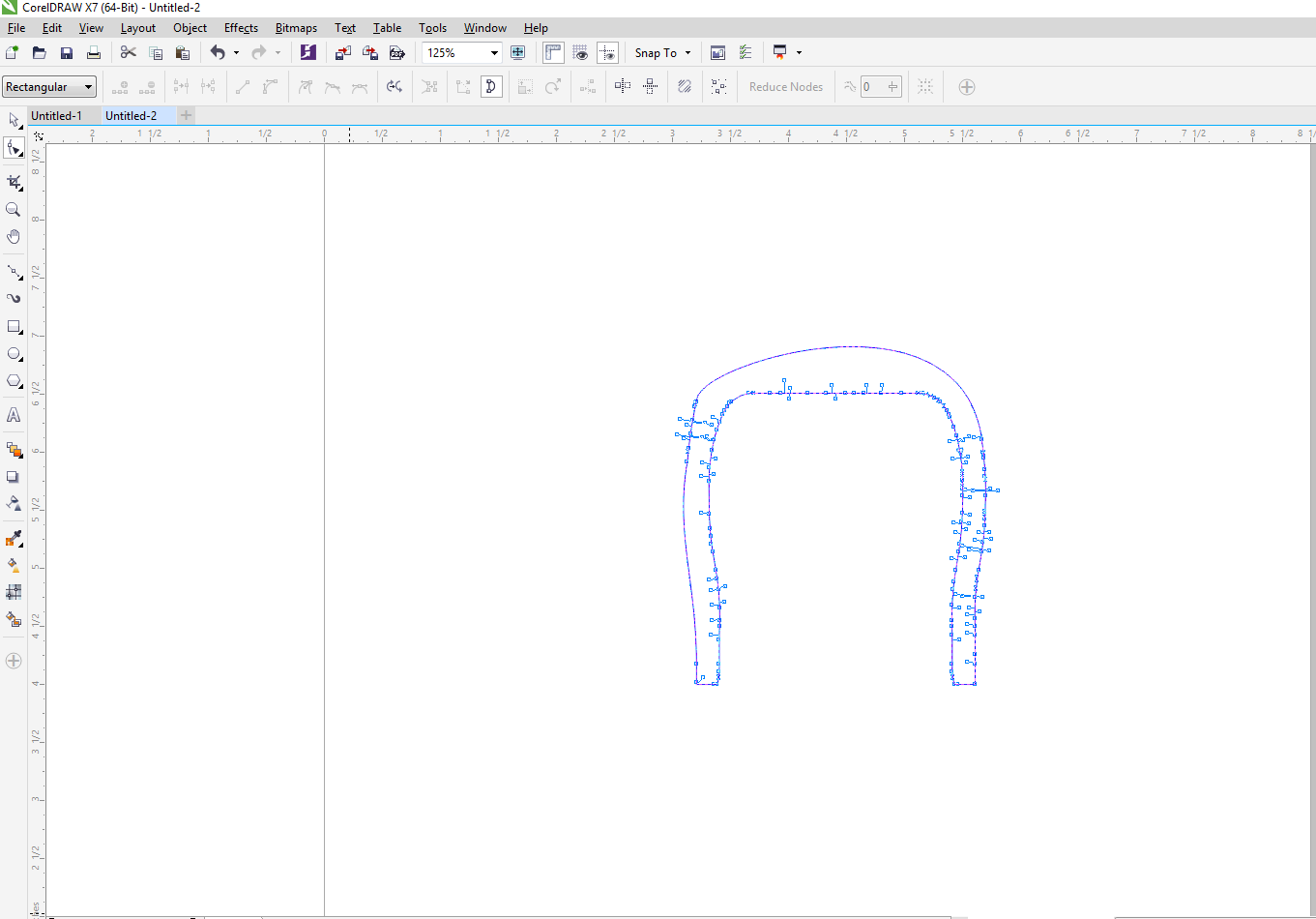Publish to PDF
Viewport: 1316px width, 919px height.
pos(396,53)
